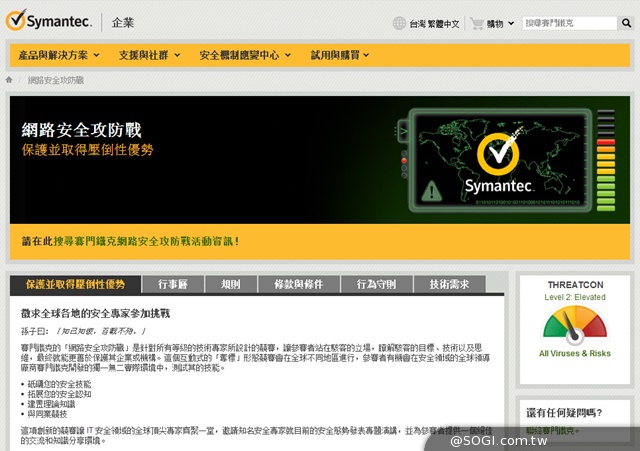The width and height of the screenshot is (640, 451).
Task: Click the warning triangle icon in banner
Action: click(x=431, y=191)
